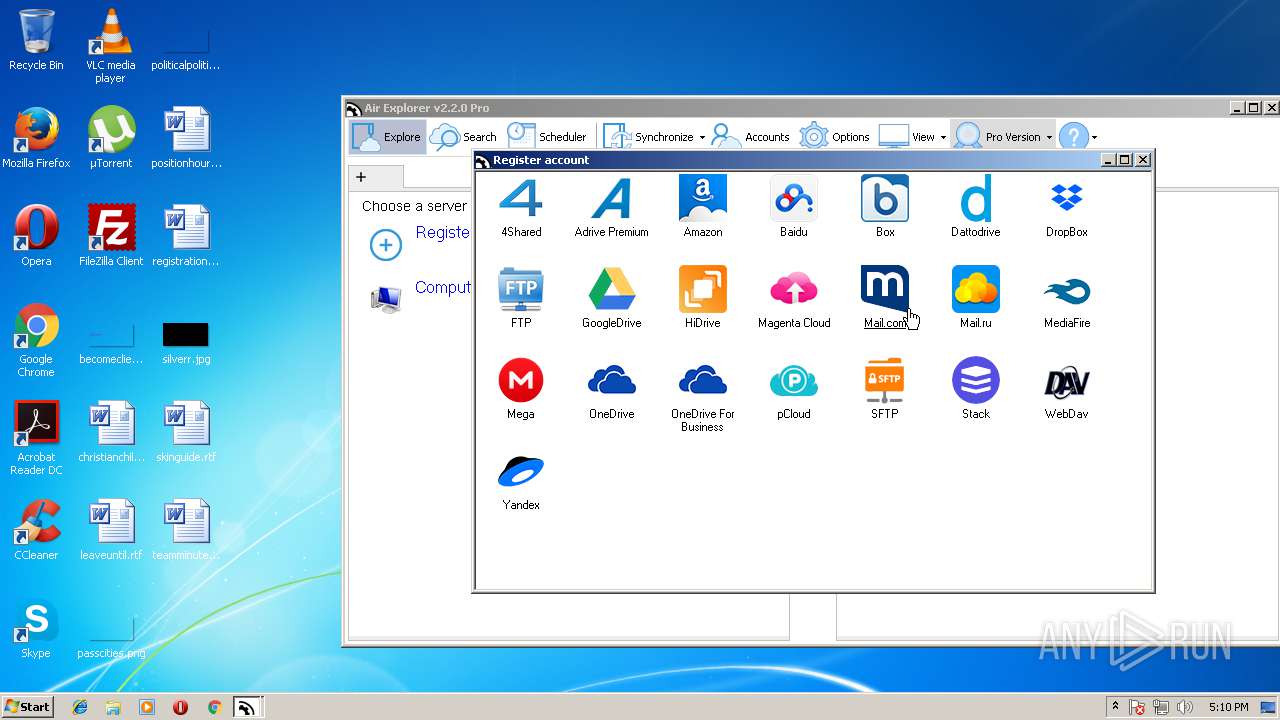Pick the Yandex disk icon
The image size is (1280, 720).
click(521, 480)
